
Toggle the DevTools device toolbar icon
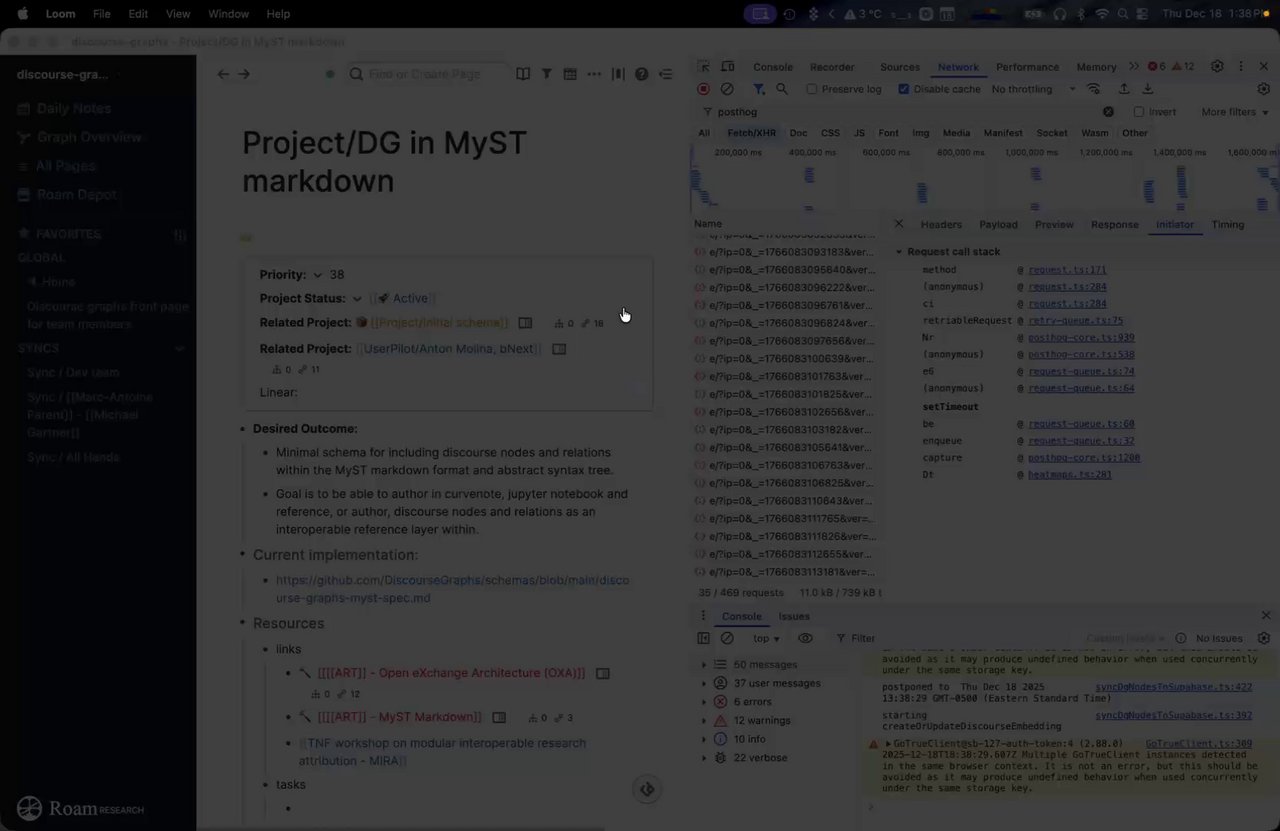(728, 66)
